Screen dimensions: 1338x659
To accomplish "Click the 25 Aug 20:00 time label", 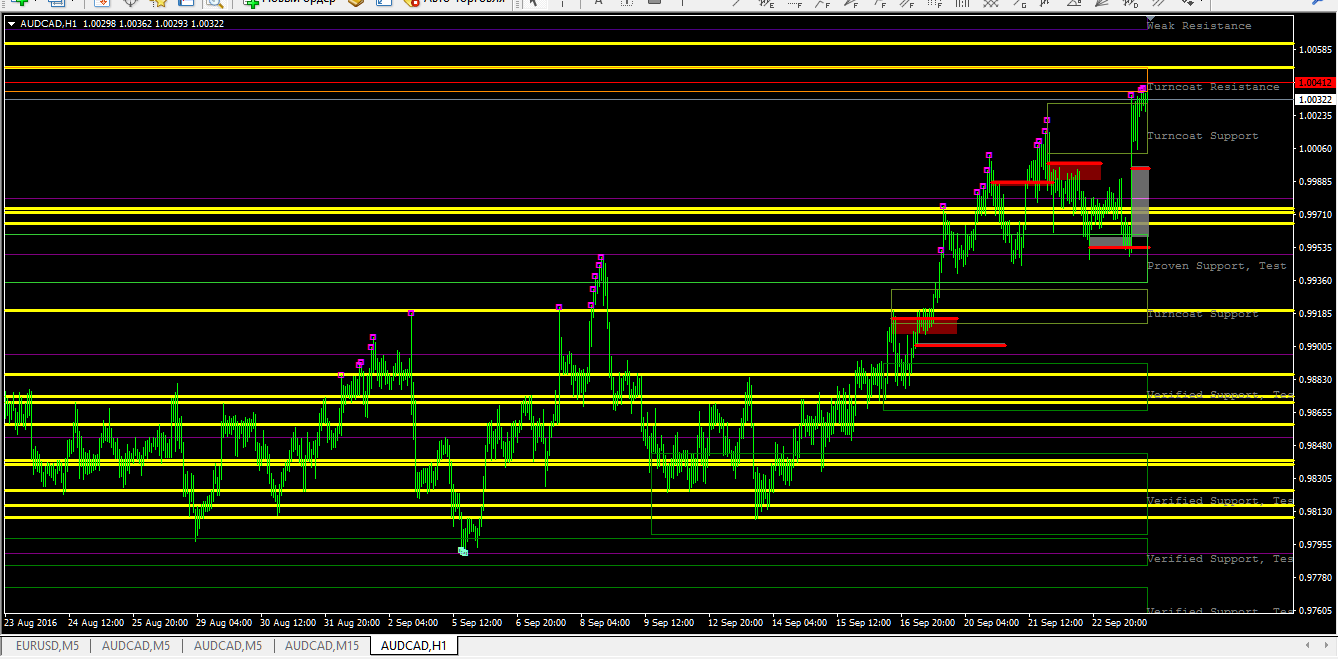I will coord(160,622).
